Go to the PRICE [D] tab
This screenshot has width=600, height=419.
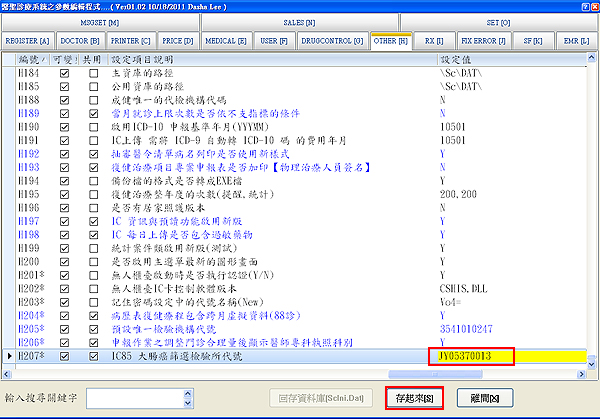point(179,42)
